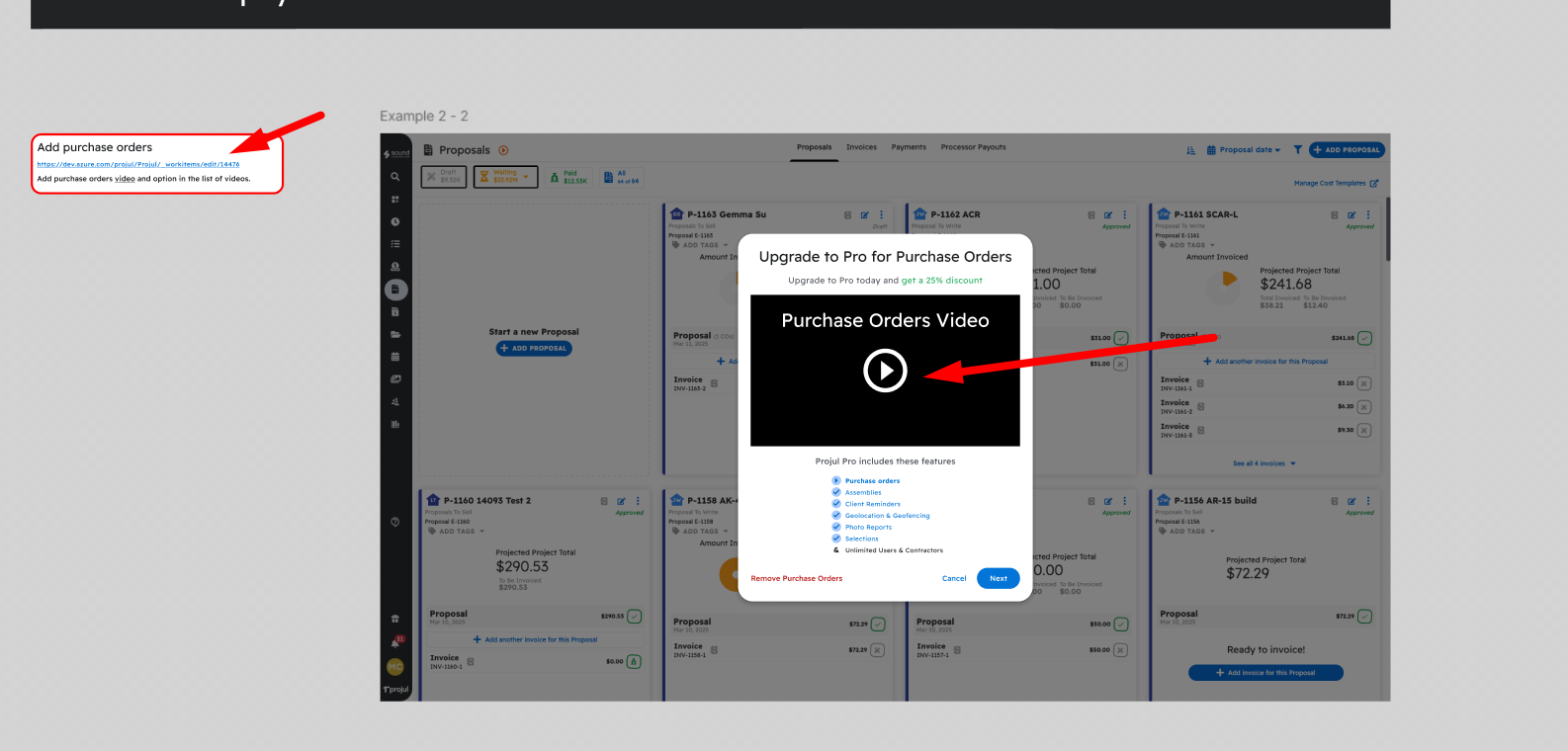Open the team users sidebar icon
The width and height of the screenshot is (1568, 751).
point(395,402)
